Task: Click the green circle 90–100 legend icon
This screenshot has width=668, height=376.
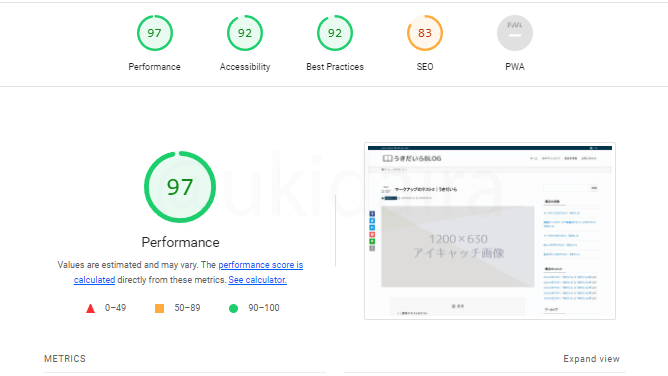Action: tap(233, 308)
